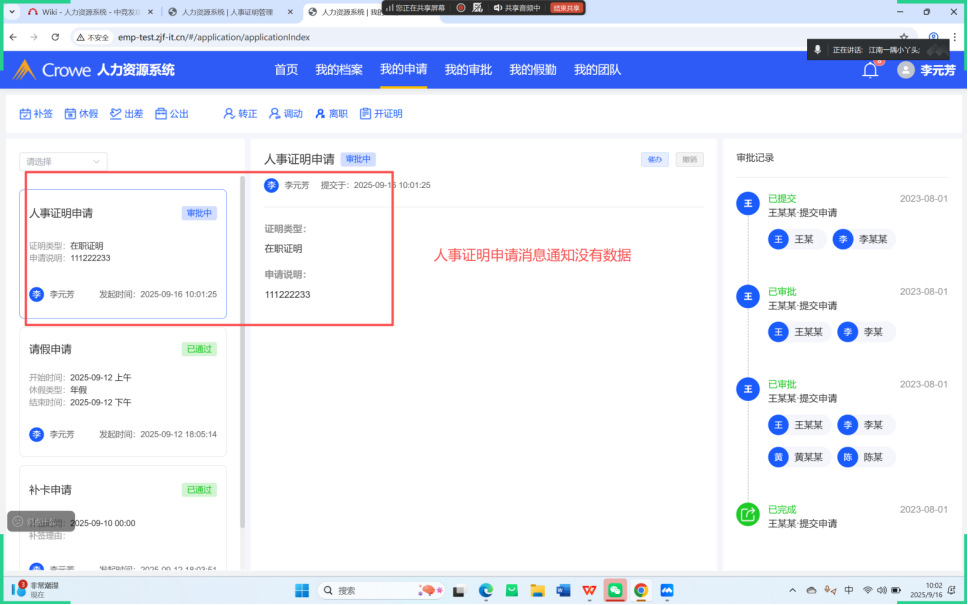
Task: Select 我的申请 navigation item
Action: pyautogui.click(x=404, y=70)
